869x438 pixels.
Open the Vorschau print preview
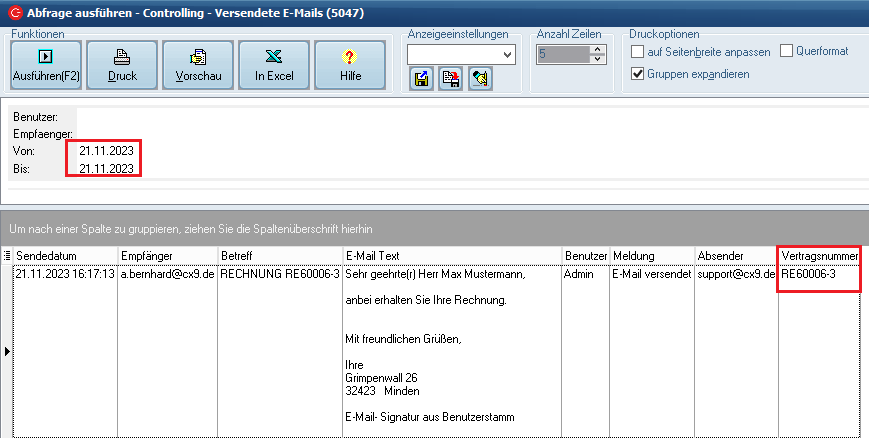tap(198, 65)
